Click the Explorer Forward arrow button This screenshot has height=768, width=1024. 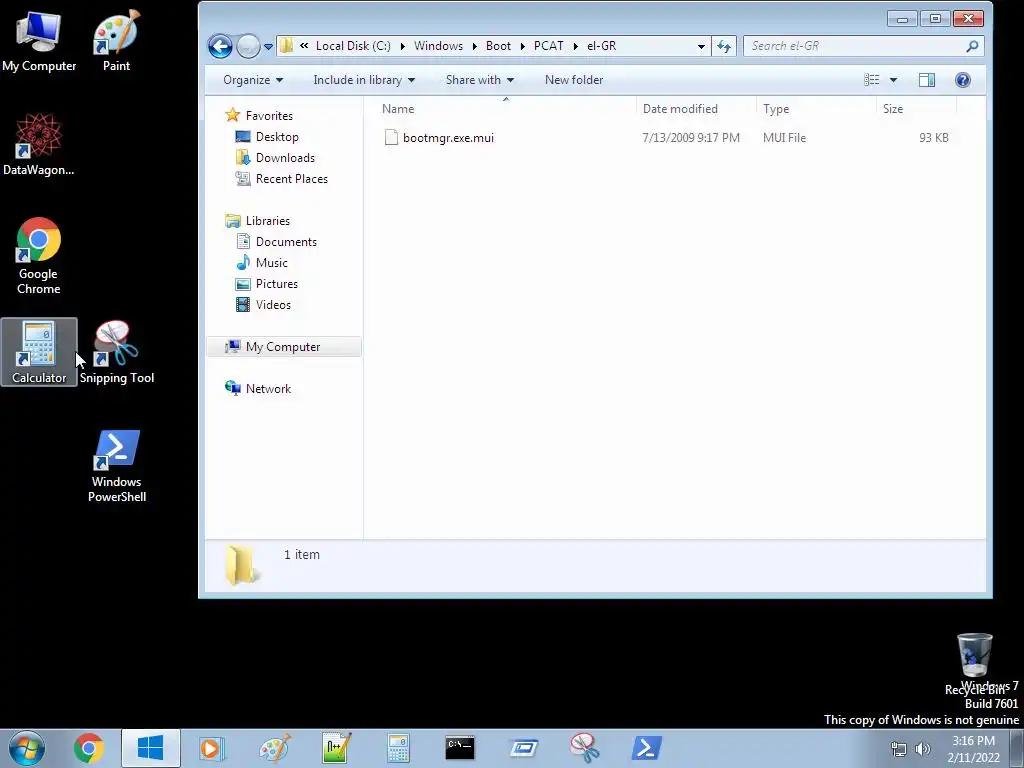248,46
